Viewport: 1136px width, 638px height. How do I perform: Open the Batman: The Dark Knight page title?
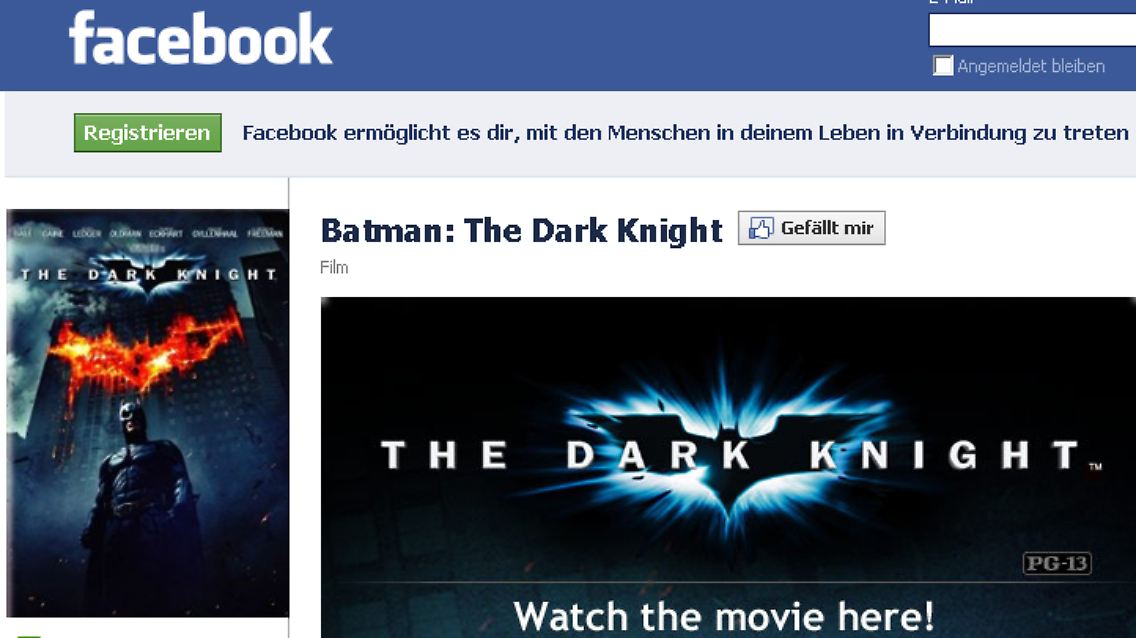(x=522, y=231)
